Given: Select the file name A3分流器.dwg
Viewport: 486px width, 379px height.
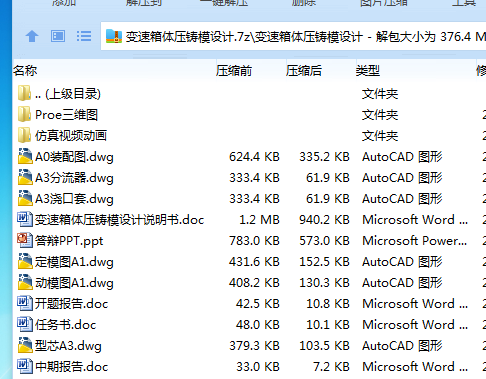Looking at the screenshot, I should [74, 178].
